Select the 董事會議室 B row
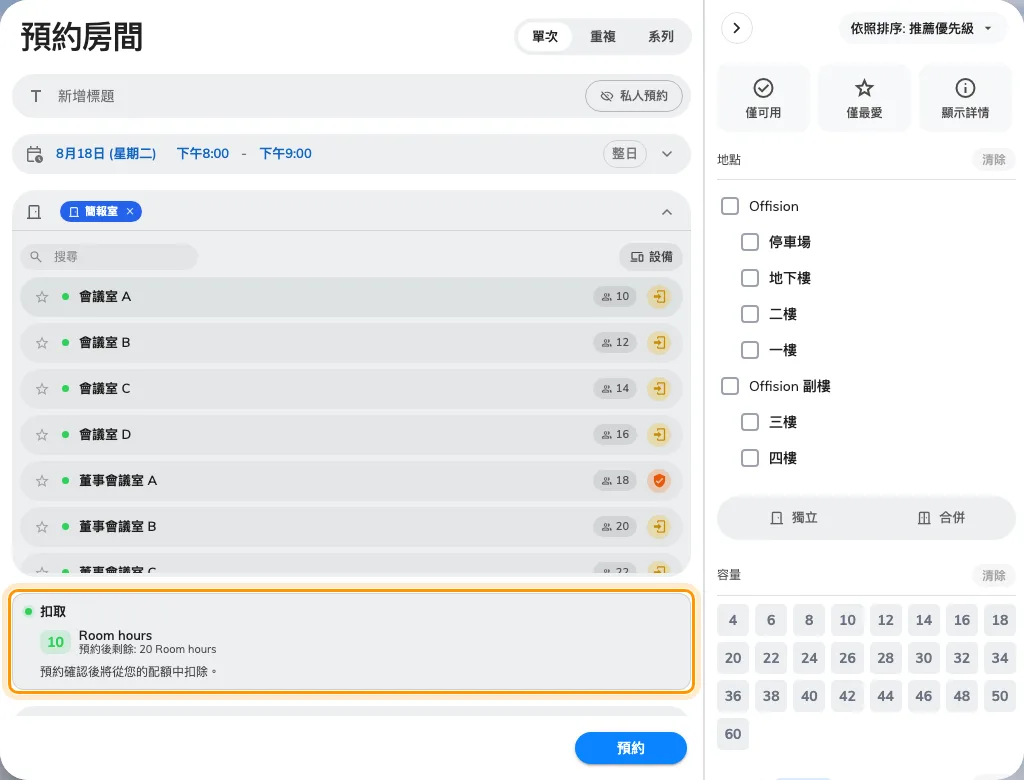This screenshot has width=1024, height=780. point(351,527)
